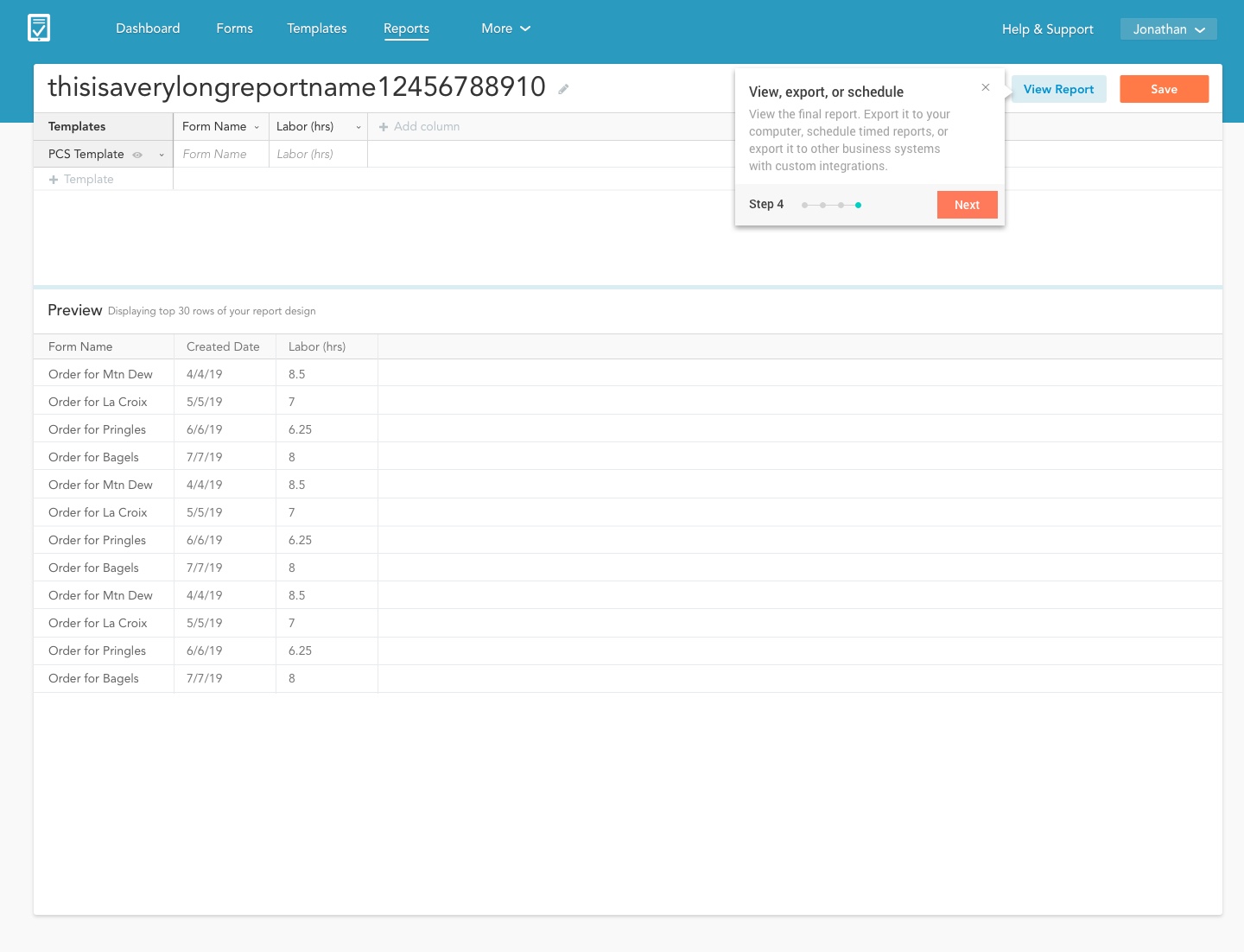
Task: Open the Templates navigation item
Action: pyautogui.click(x=316, y=29)
